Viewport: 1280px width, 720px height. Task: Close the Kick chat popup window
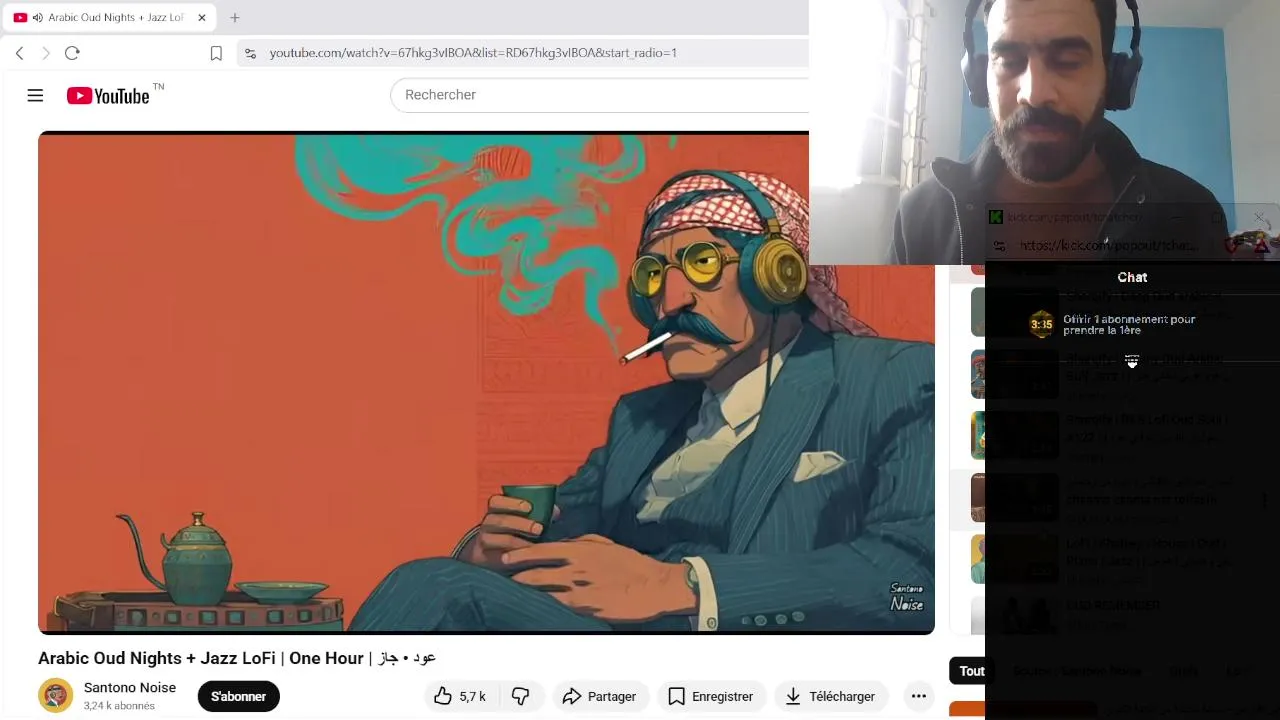[1259, 217]
